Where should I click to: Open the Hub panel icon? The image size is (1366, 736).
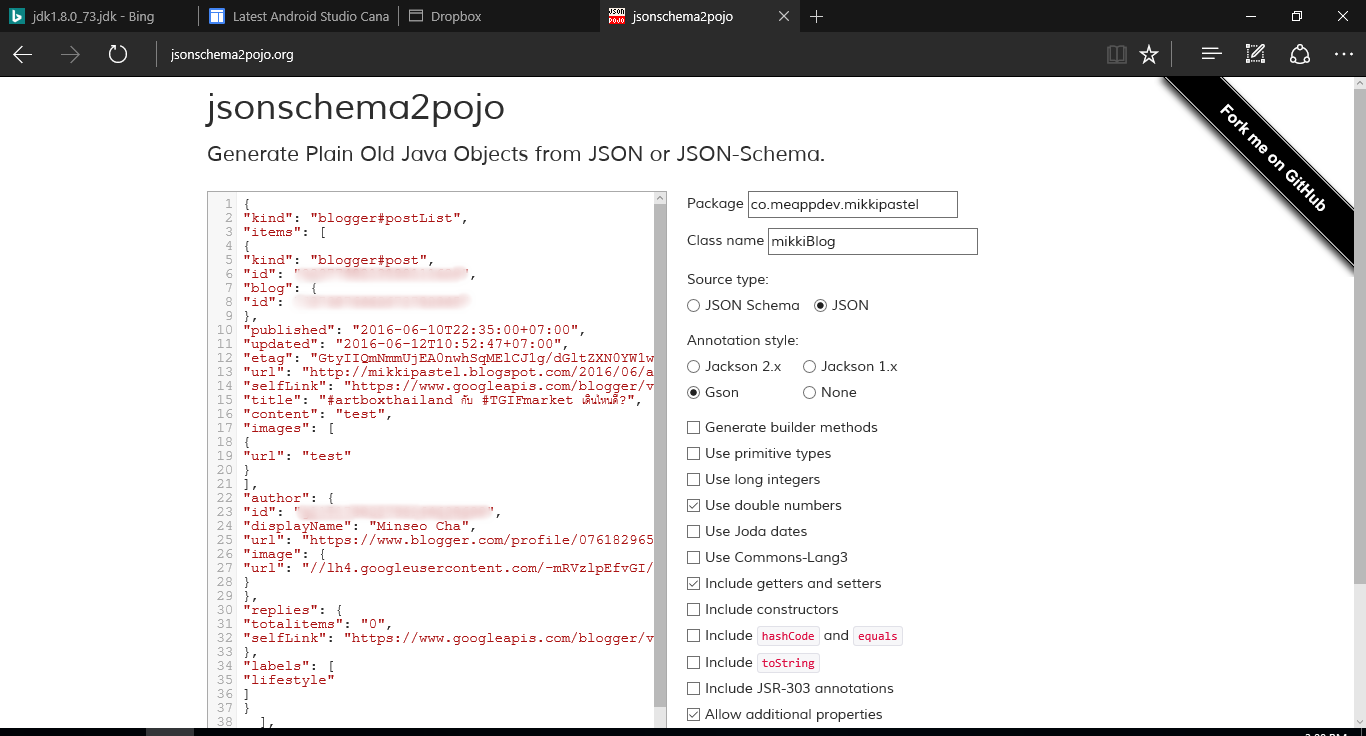[x=1210, y=54]
